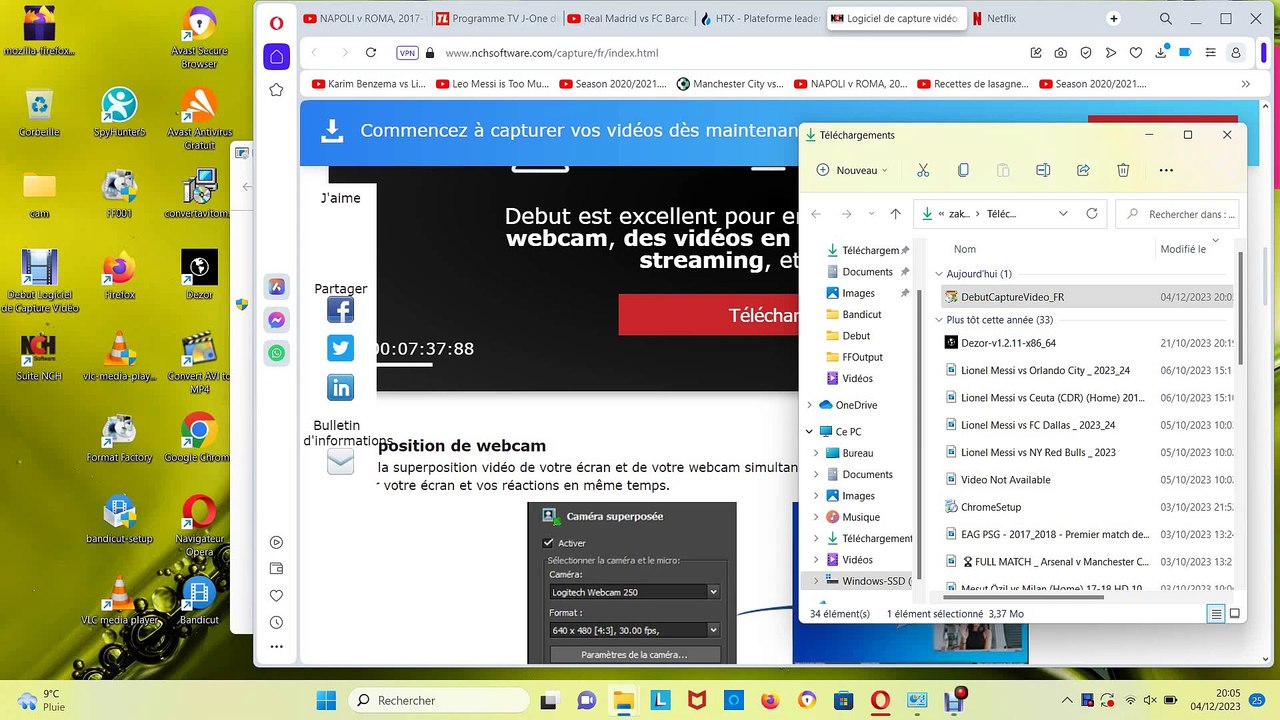Open the 640 x 480 format dropdown
This screenshot has height=720, width=1280.
[634, 630]
